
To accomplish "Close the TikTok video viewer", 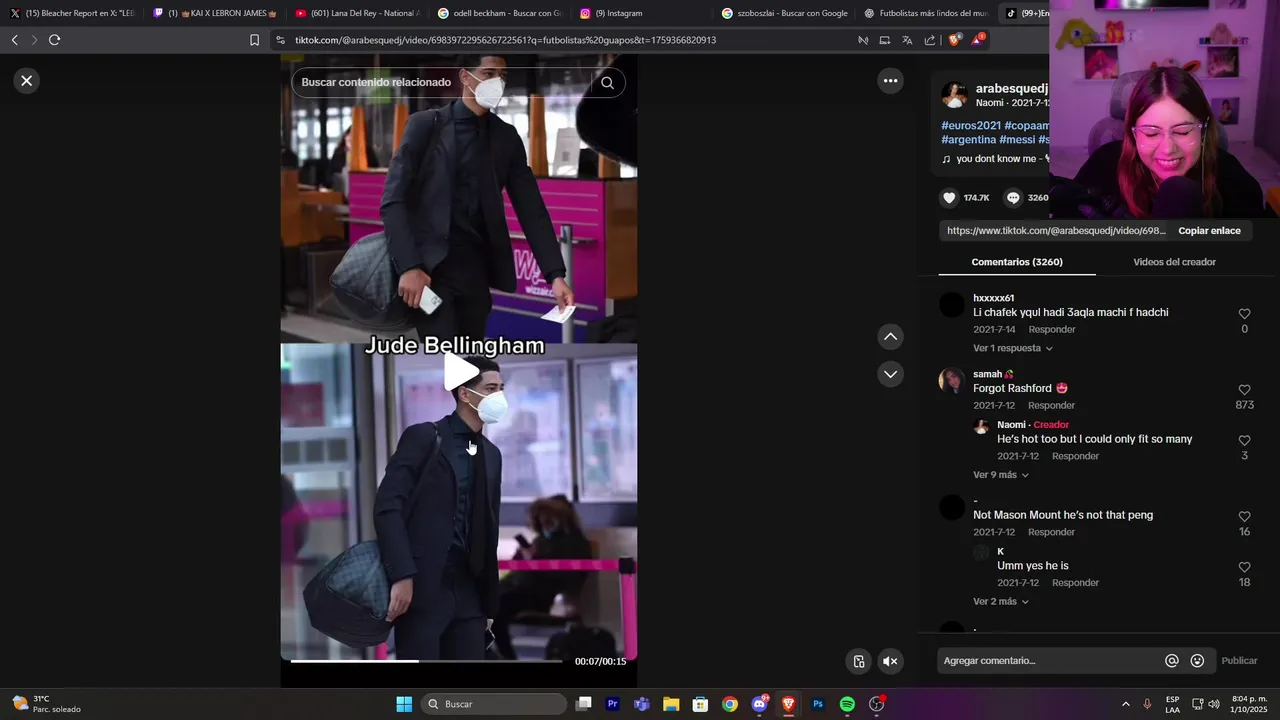I will point(27,81).
